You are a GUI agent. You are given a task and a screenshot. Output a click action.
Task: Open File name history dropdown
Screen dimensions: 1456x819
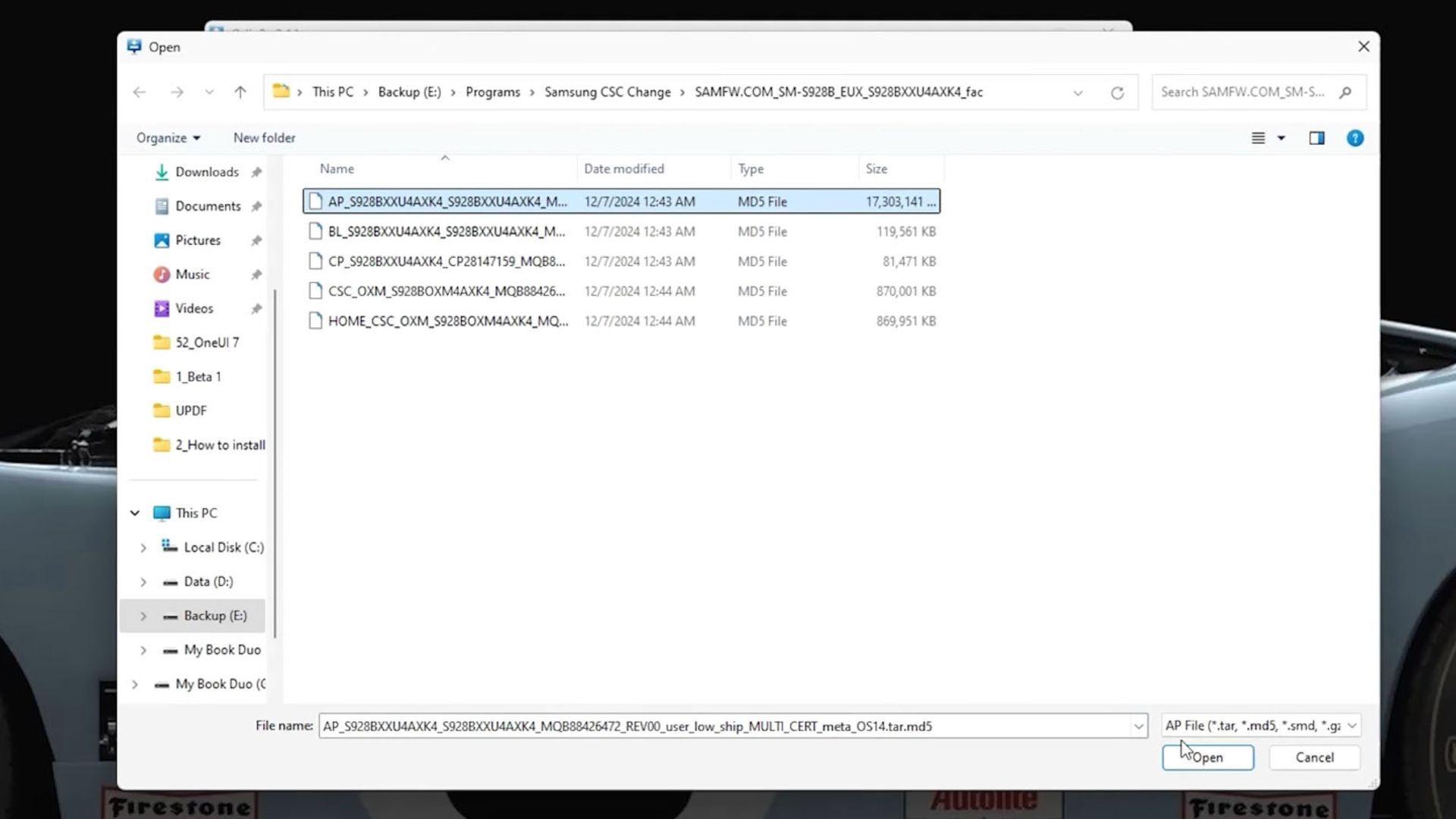(x=1138, y=726)
